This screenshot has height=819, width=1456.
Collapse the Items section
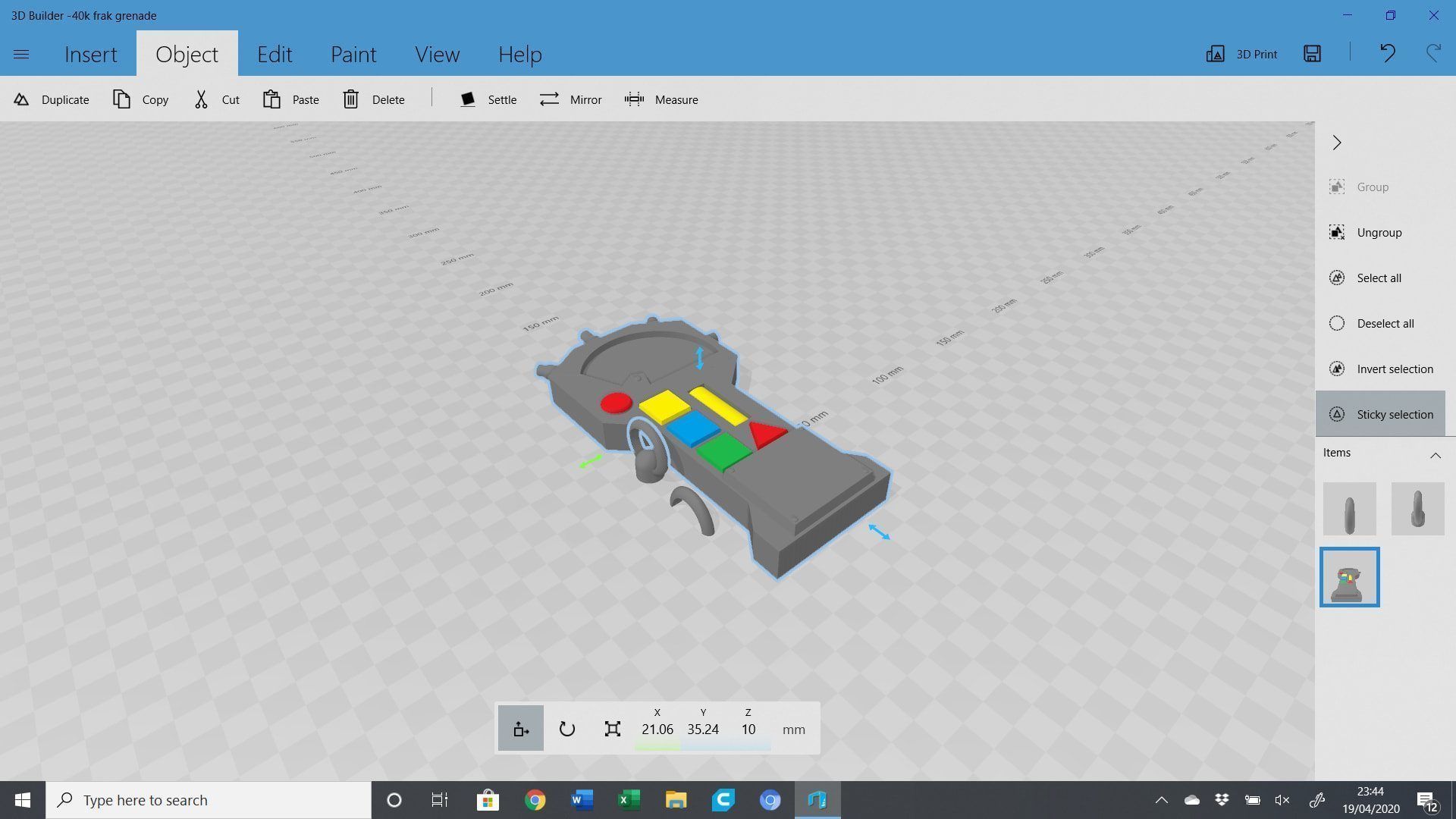coord(1436,455)
